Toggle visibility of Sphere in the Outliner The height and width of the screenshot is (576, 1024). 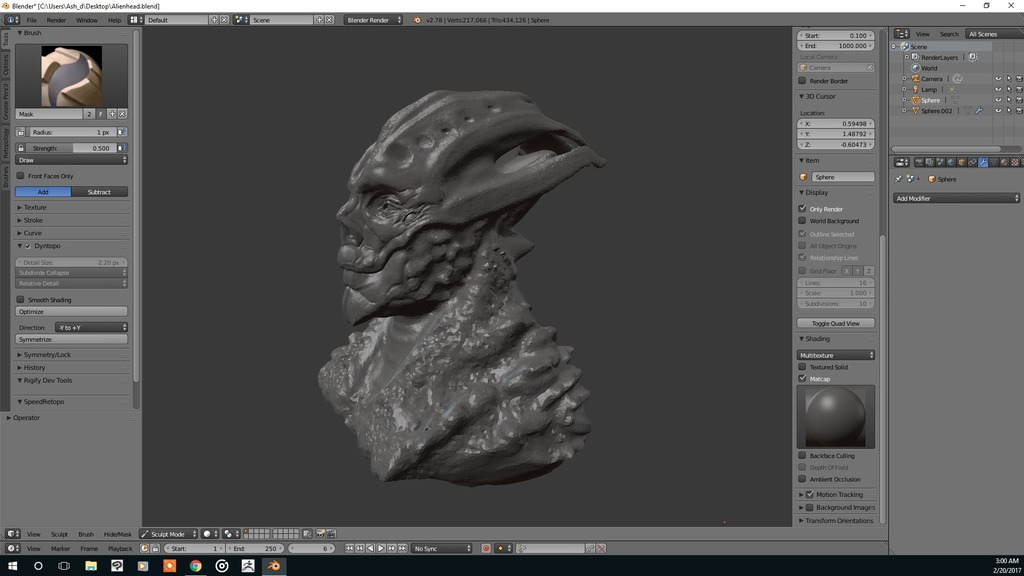pyautogui.click(x=996, y=101)
